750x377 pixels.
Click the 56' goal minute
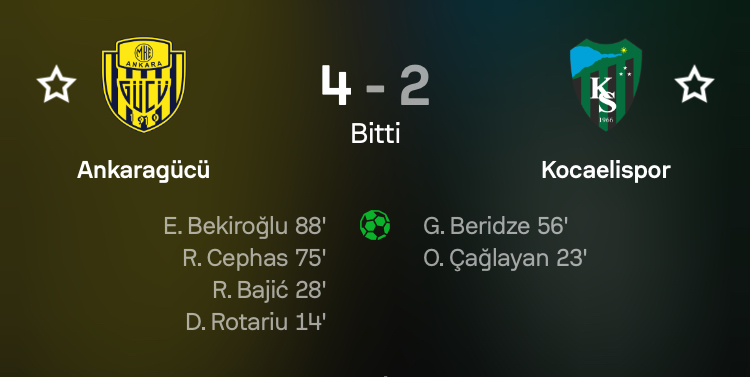[x=552, y=226]
